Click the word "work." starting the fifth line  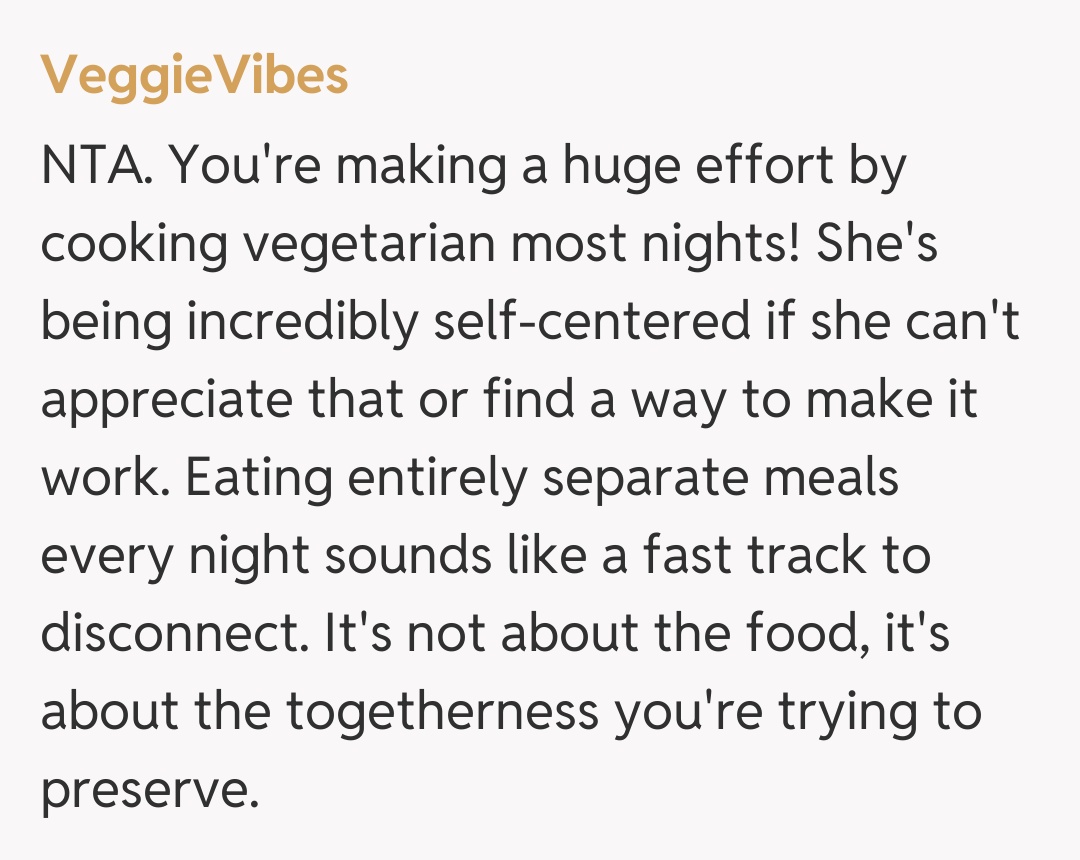pyautogui.click(x=104, y=479)
